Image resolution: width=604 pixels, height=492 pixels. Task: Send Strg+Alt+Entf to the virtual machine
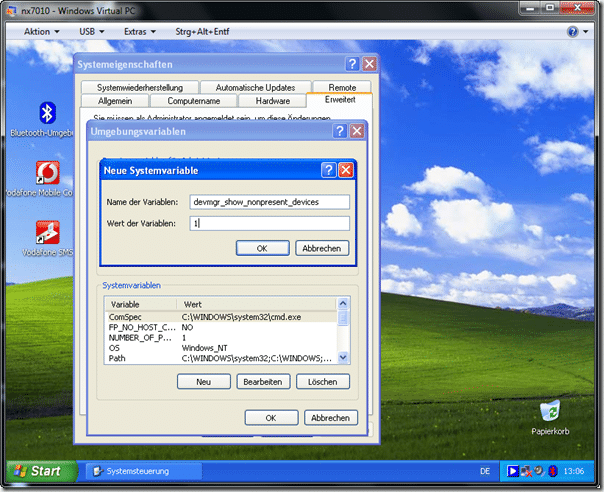click(x=202, y=32)
